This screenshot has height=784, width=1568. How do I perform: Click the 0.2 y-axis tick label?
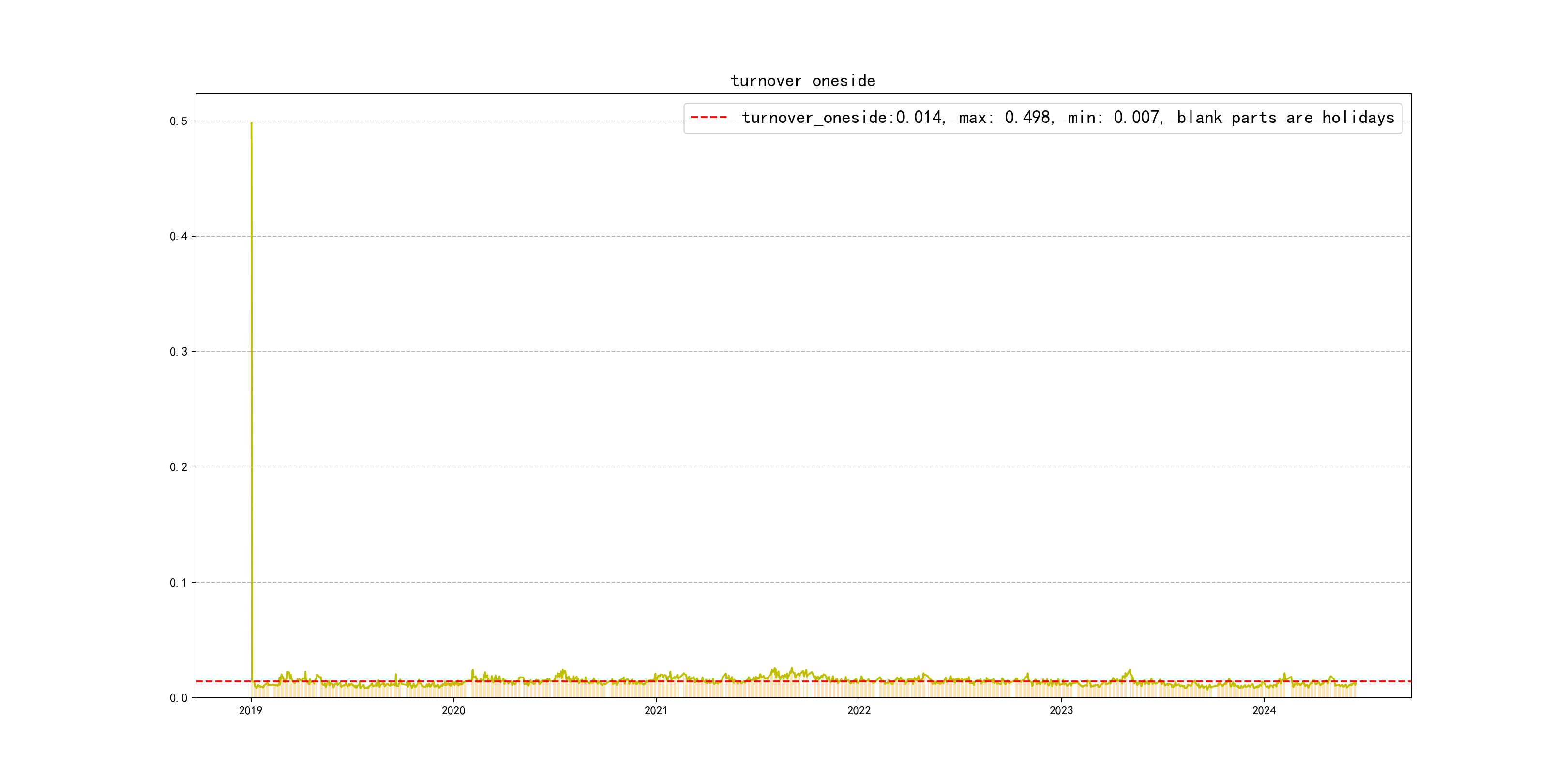pyautogui.click(x=179, y=467)
